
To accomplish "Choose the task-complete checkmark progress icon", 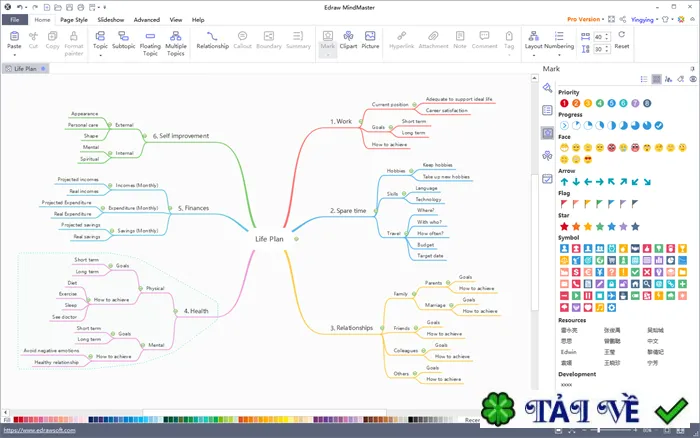I will coord(659,125).
